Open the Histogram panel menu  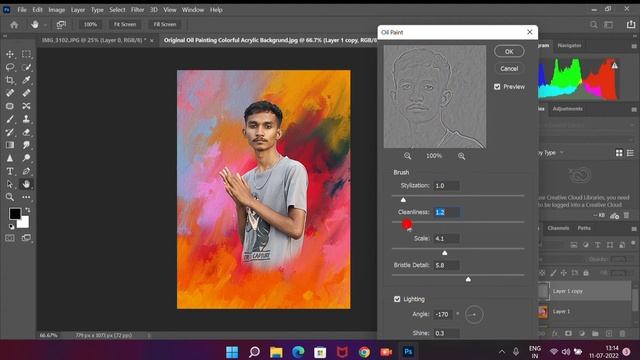click(634, 46)
